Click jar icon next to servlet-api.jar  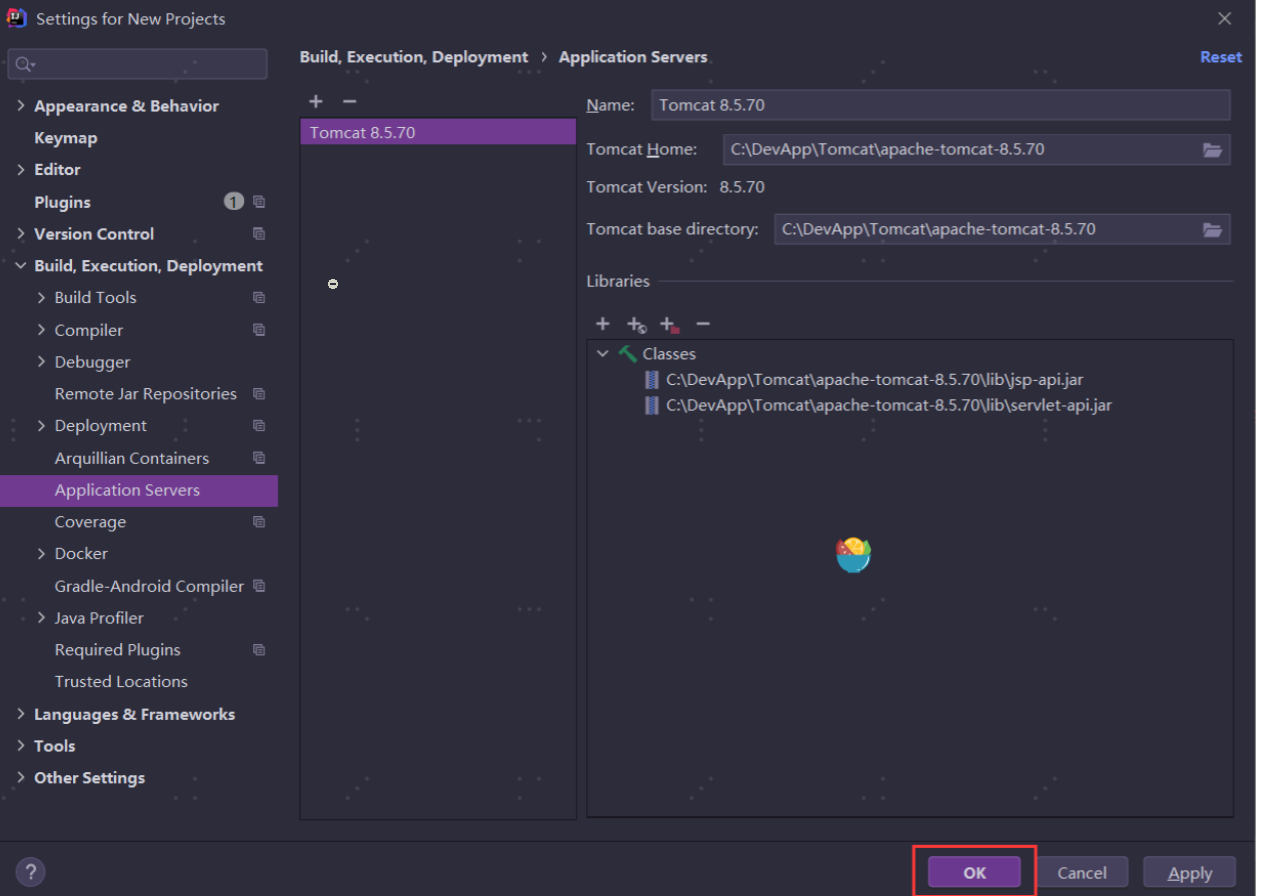point(652,406)
